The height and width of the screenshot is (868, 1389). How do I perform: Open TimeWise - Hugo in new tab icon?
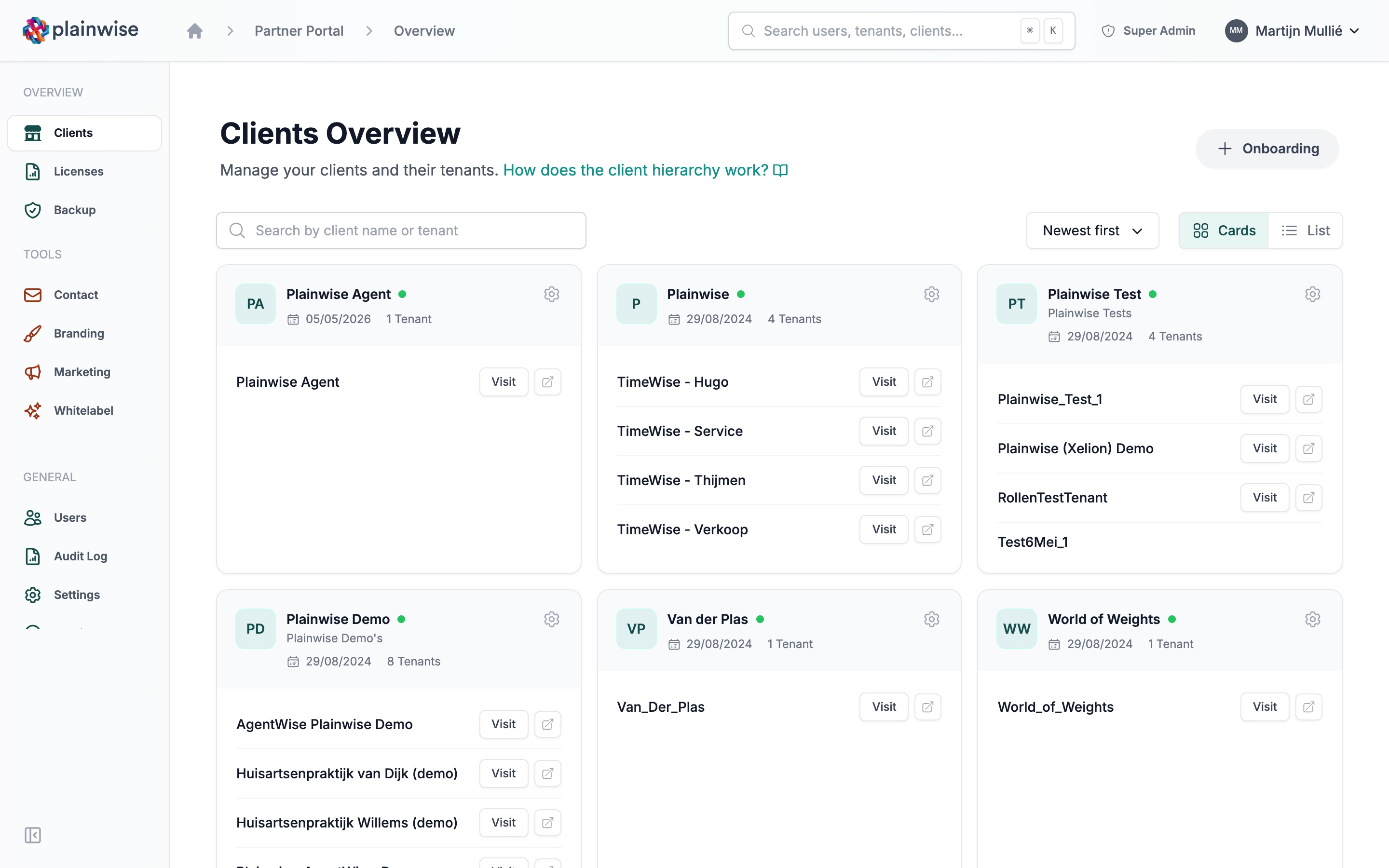coord(927,382)
